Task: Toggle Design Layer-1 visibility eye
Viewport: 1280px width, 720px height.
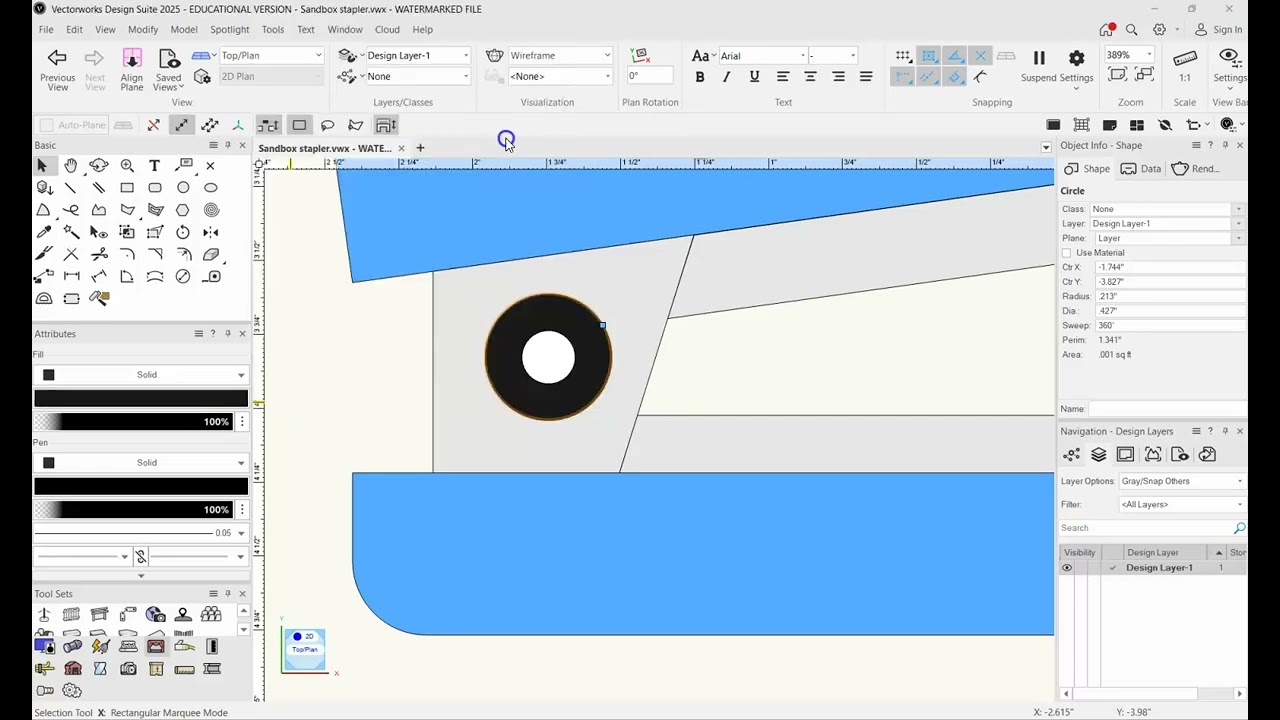Action: click(x=1067, y=568)
